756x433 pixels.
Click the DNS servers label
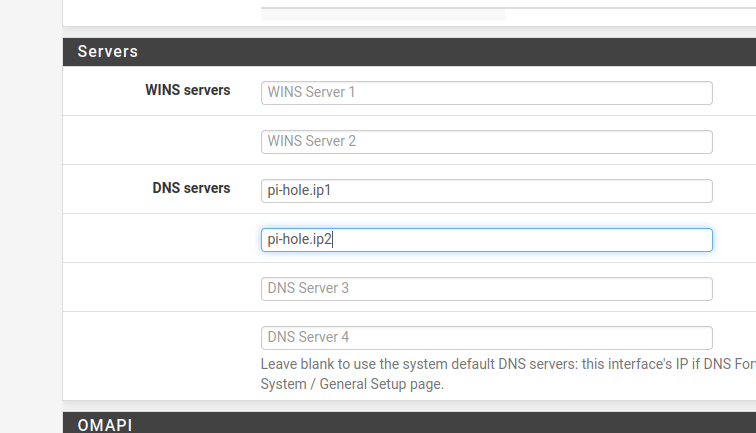191,188
